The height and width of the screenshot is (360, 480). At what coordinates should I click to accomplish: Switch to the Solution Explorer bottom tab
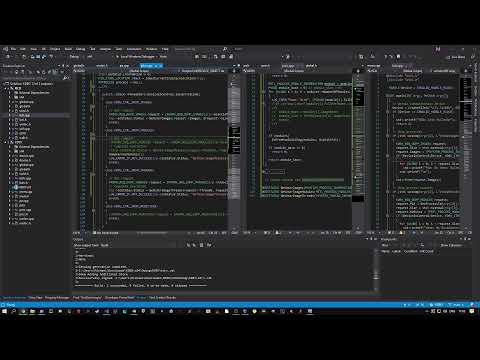(x=13, y=298)
